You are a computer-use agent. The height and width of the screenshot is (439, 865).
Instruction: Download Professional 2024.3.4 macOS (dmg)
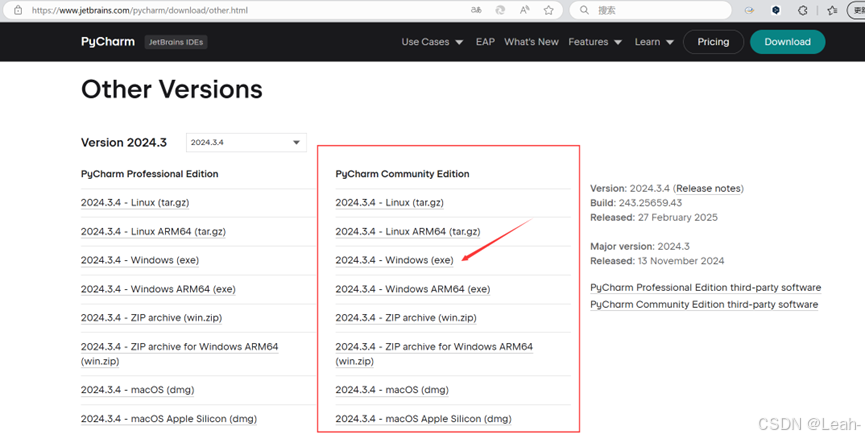click(x=138, y=390)
